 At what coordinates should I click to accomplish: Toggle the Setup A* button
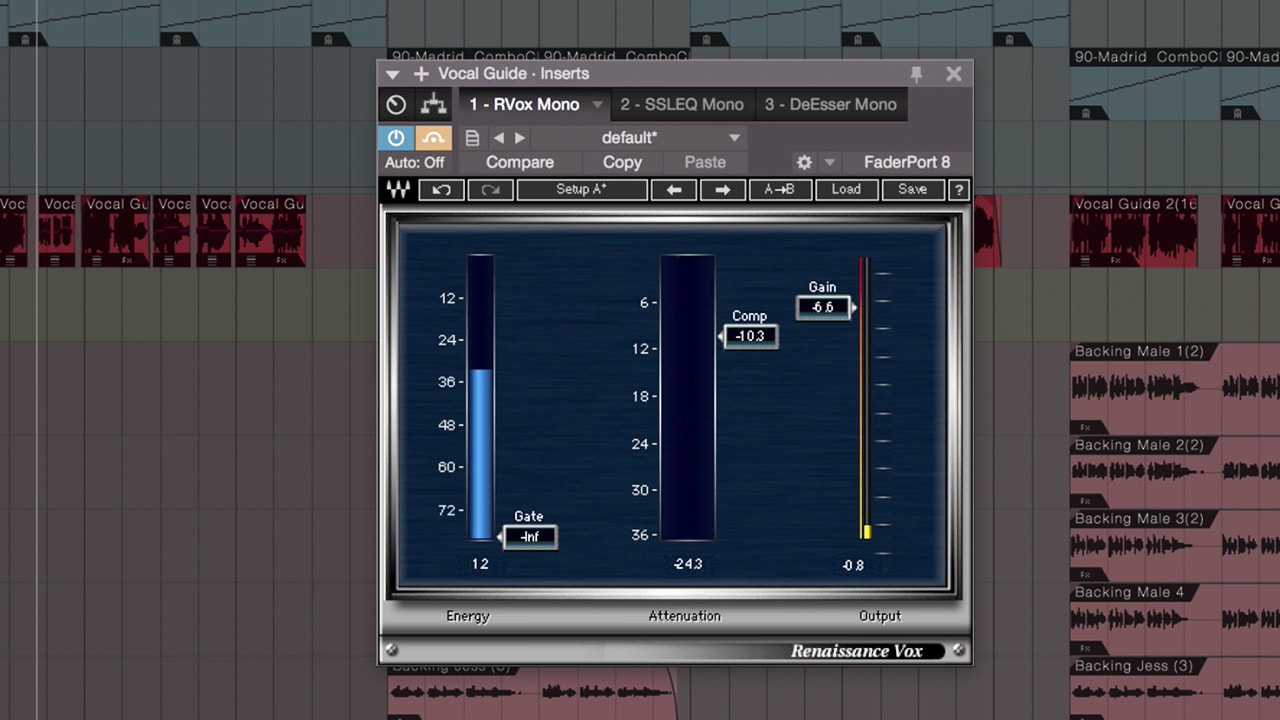tap(581, 189)
